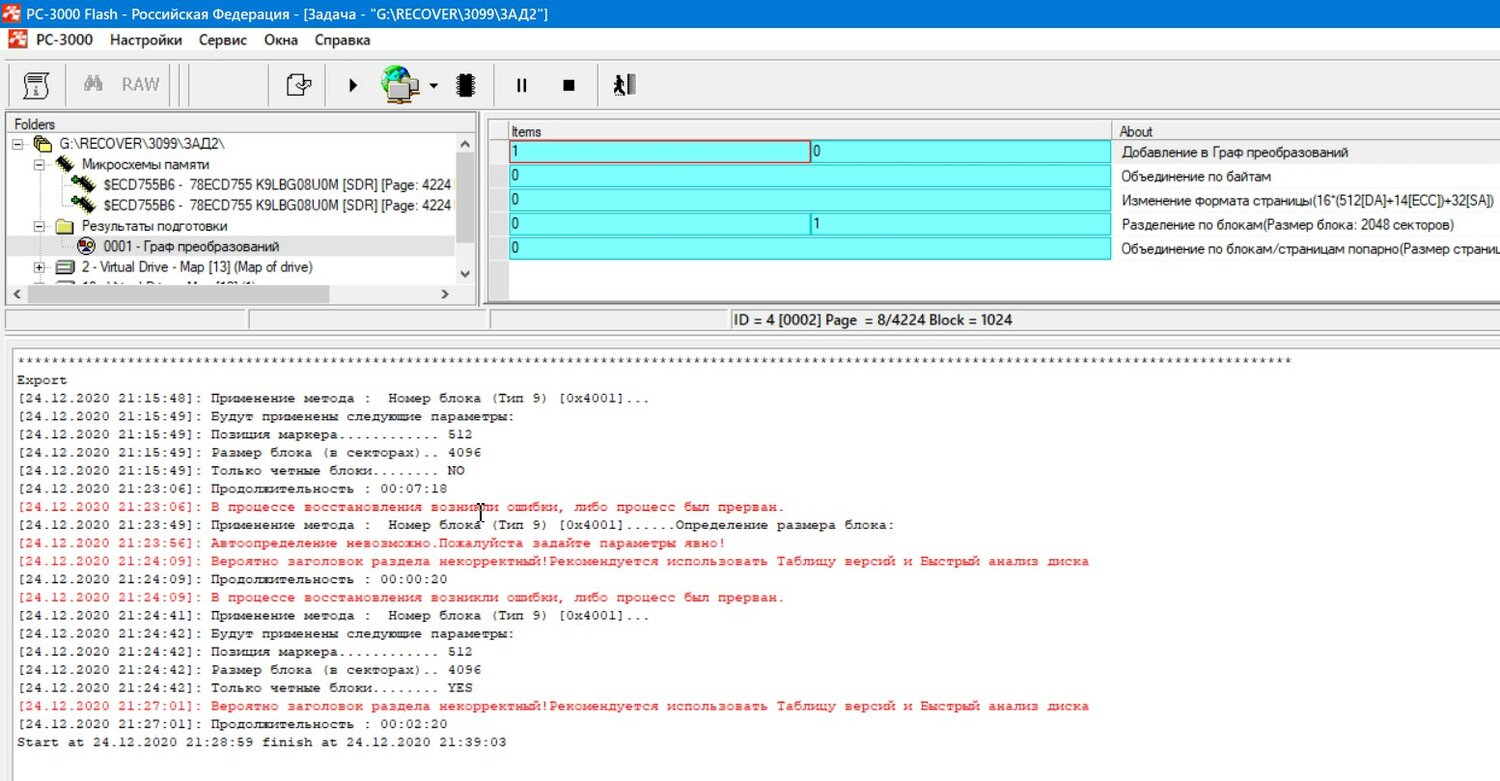Click the memory chip toolbar icon
This screenshot has height=781, width=1500.
465,85
